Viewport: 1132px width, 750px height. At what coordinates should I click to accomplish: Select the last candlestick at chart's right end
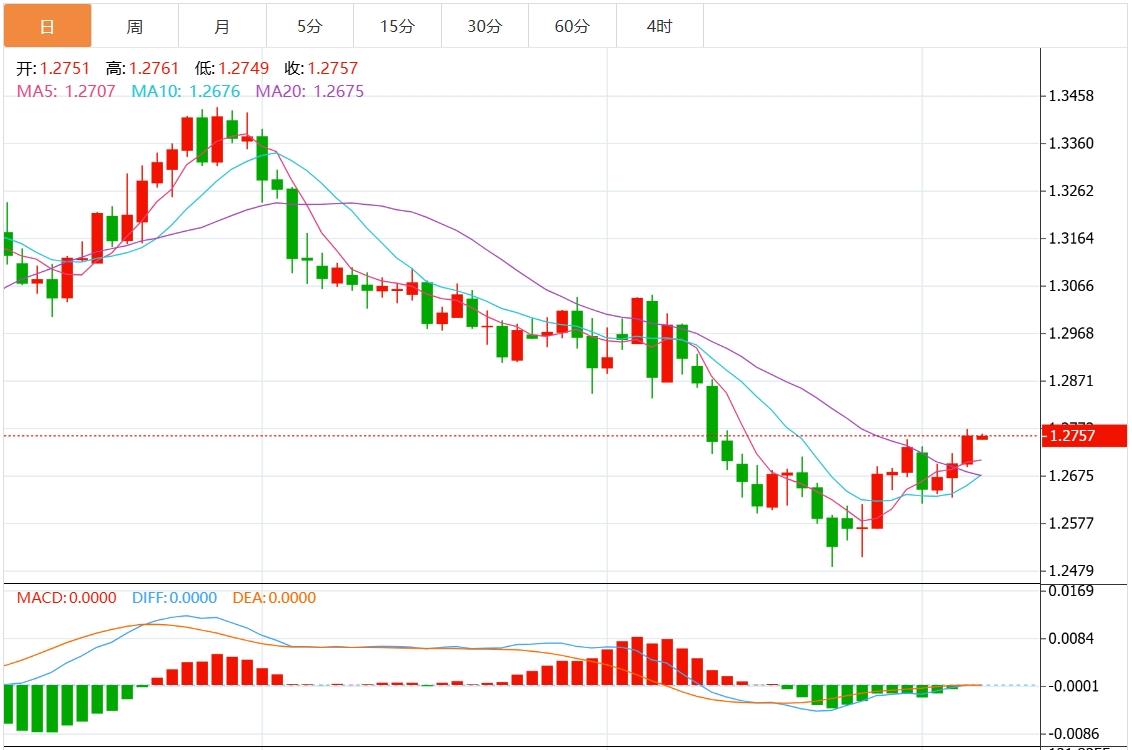tap(982, 437)
